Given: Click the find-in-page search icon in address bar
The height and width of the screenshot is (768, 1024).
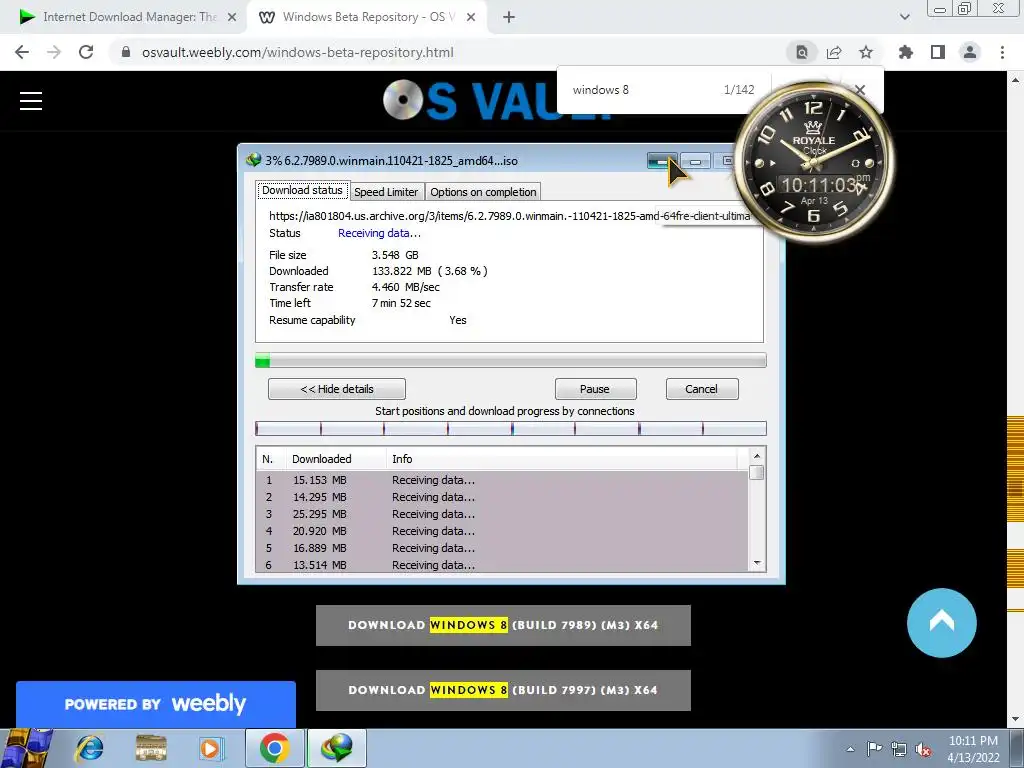Looking at the screenshot, I should (x=801, y=52).
